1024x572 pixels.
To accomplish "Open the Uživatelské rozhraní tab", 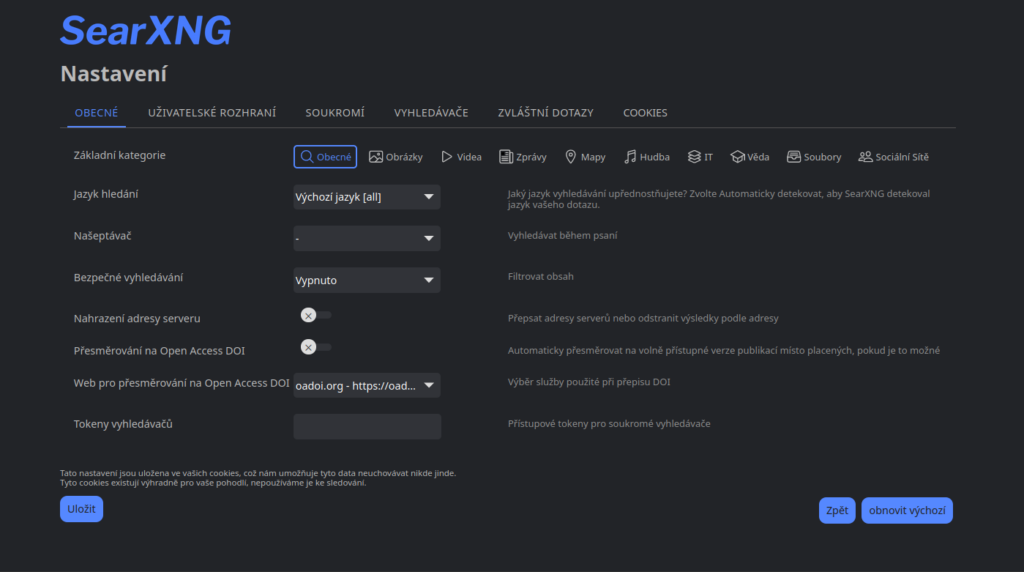I will point(212,113).
